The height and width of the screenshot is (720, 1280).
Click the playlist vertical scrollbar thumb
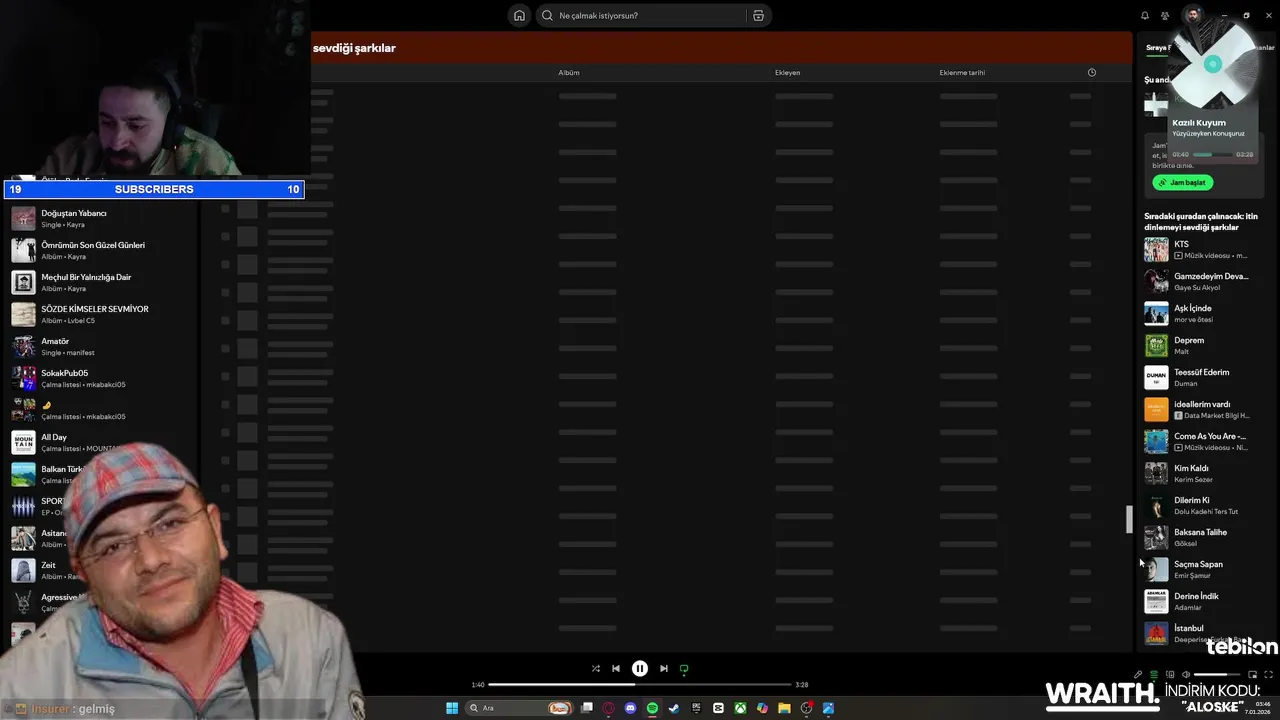[x=1129, y=519]
